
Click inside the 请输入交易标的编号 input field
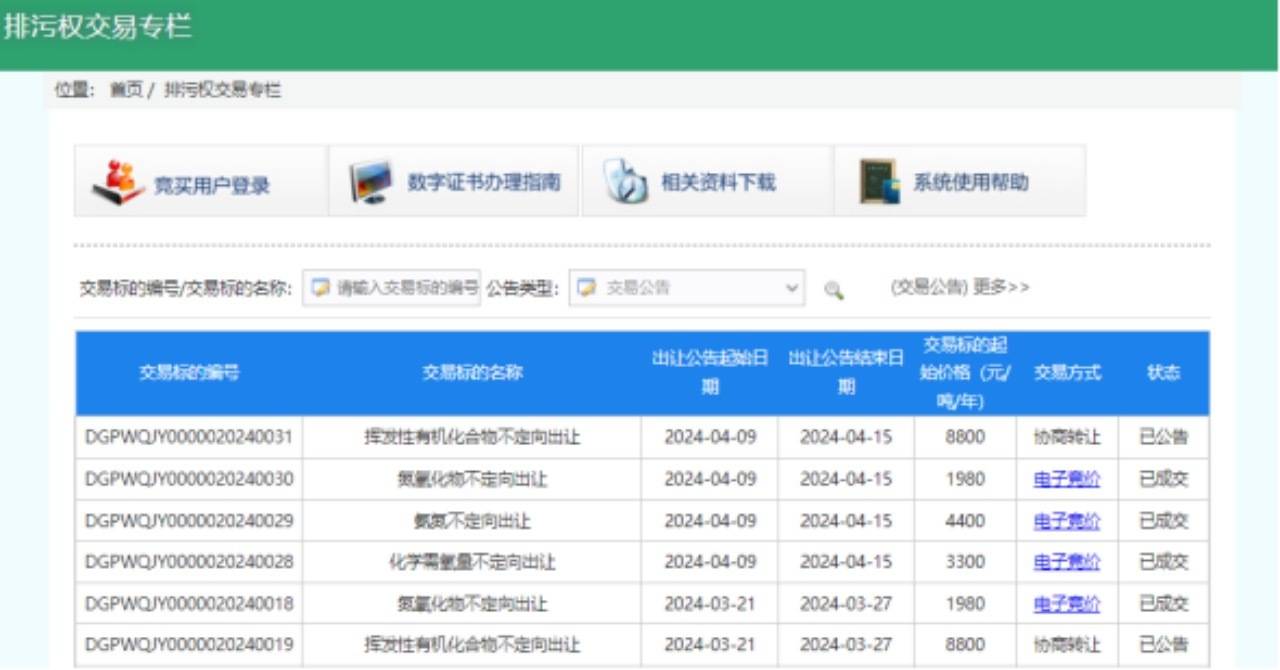(400, 288)
